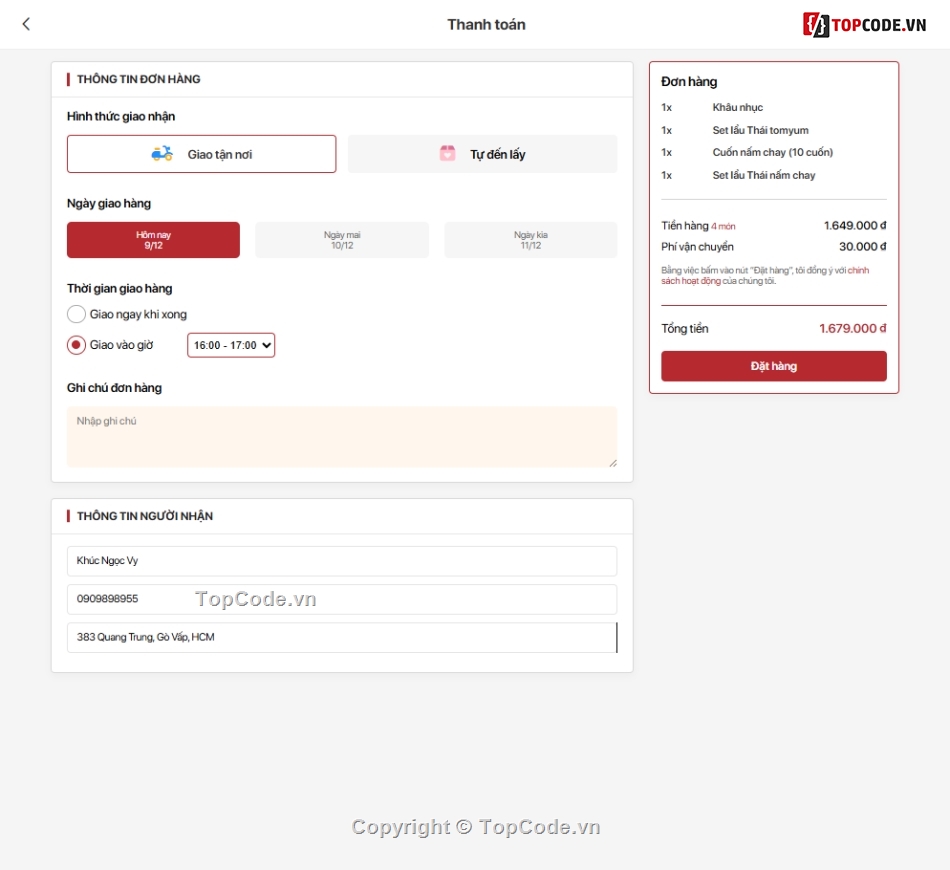Select the Hôm nay 9/12 date option

pos(153,240)
